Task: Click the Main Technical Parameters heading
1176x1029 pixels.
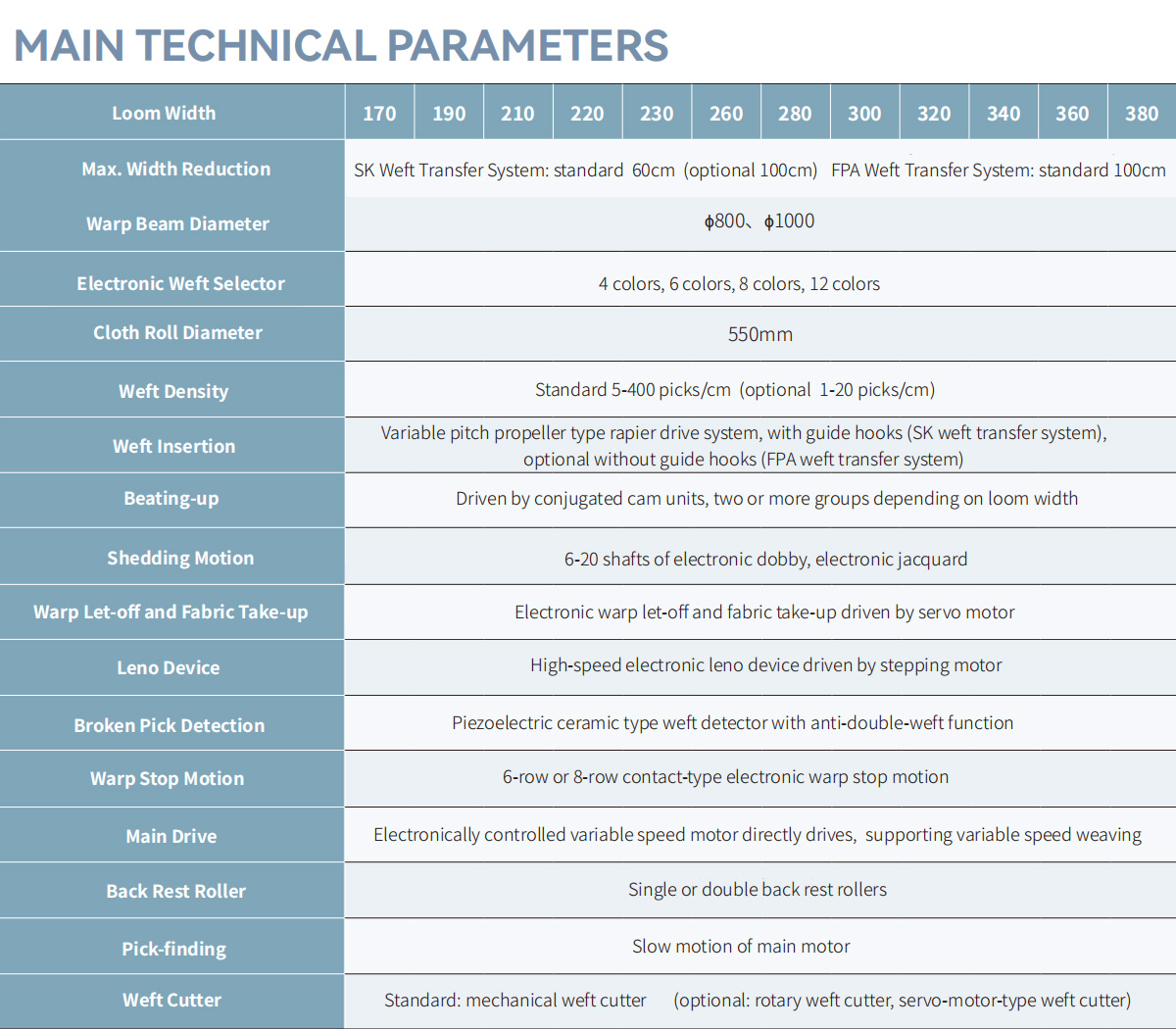Action: click(341, 45)
